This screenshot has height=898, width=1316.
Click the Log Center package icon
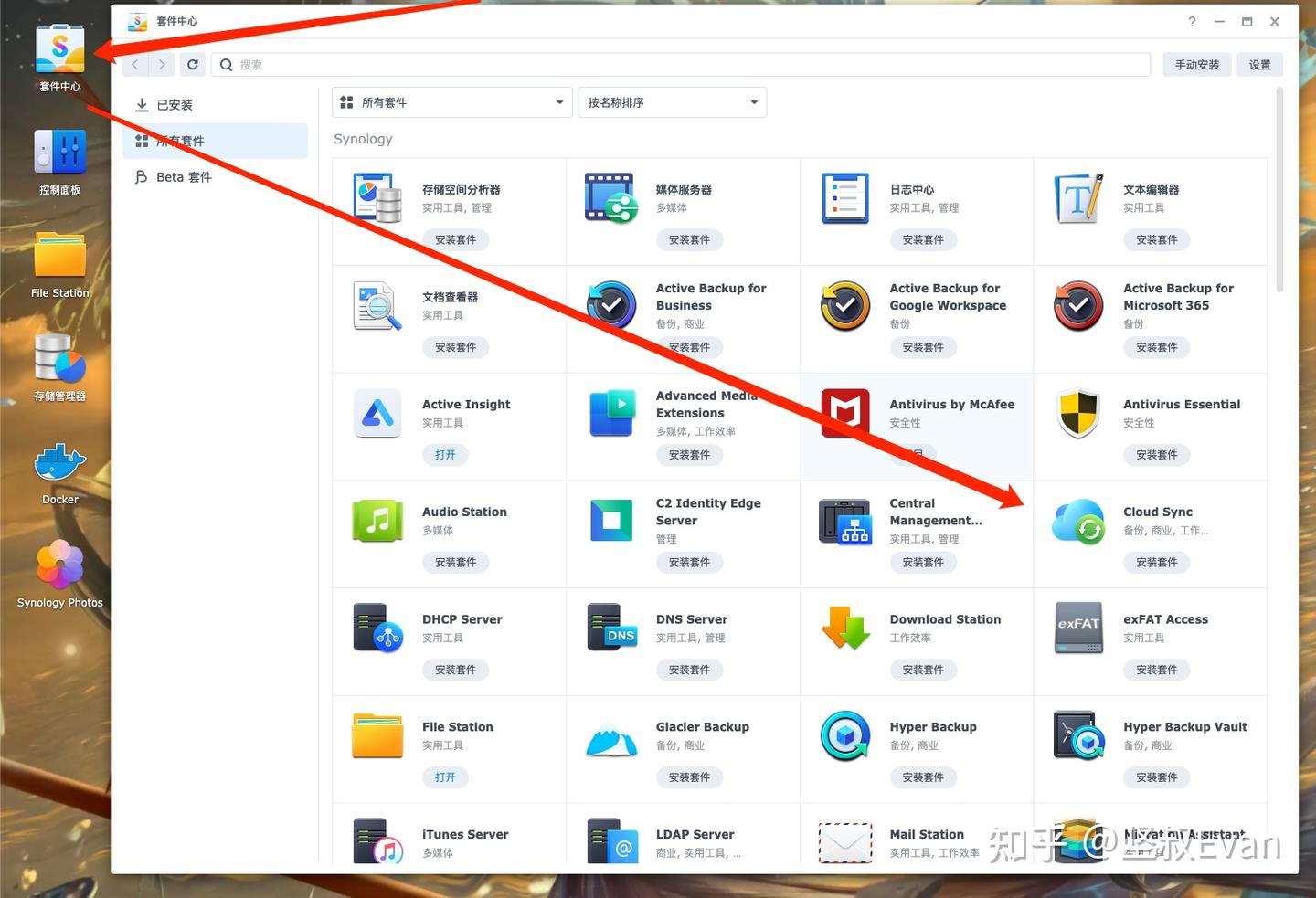[x=845, y=198]
